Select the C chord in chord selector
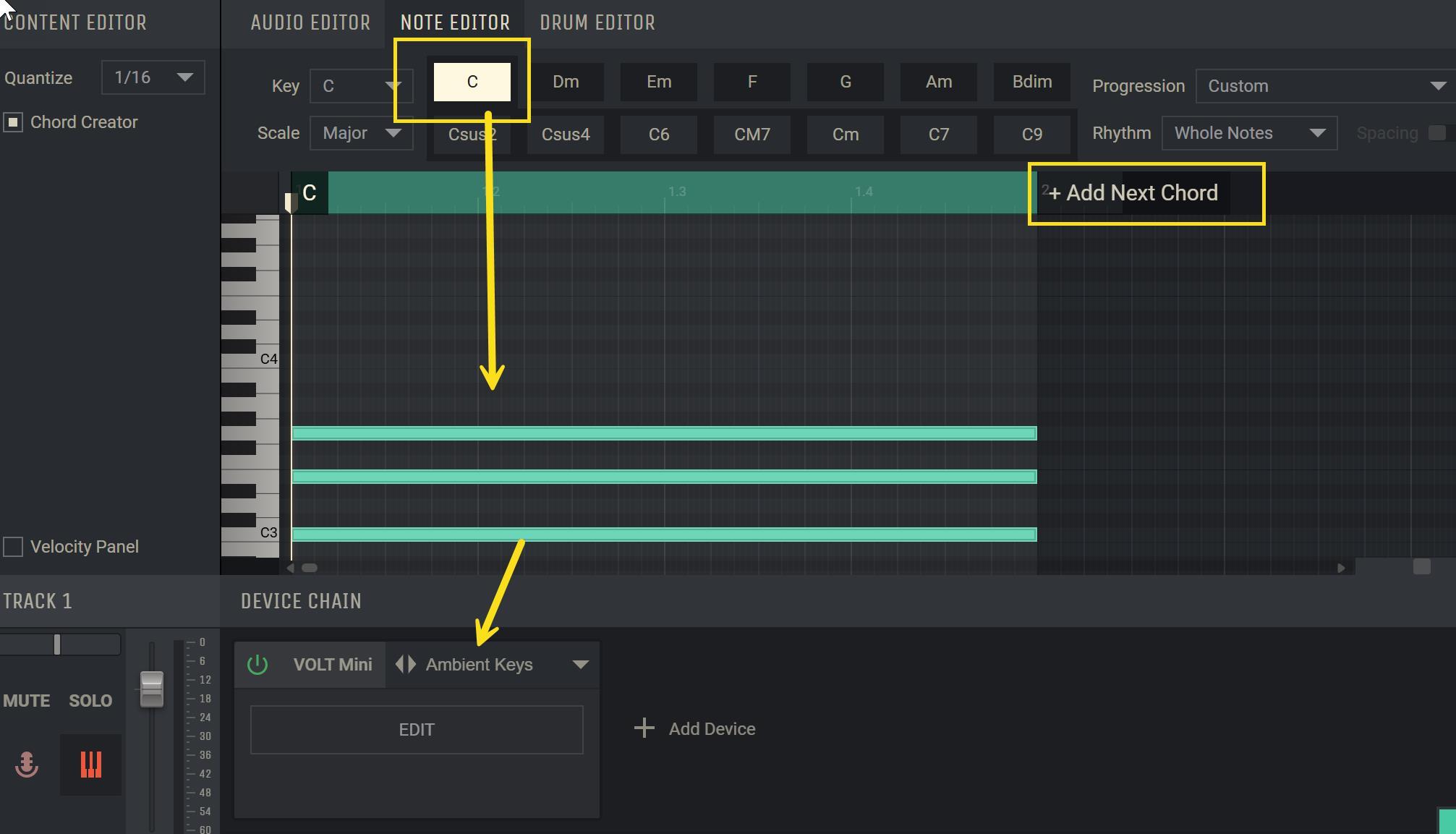Image resolution: width=1456 pixels, height=834 pixels. click(470, 82)
